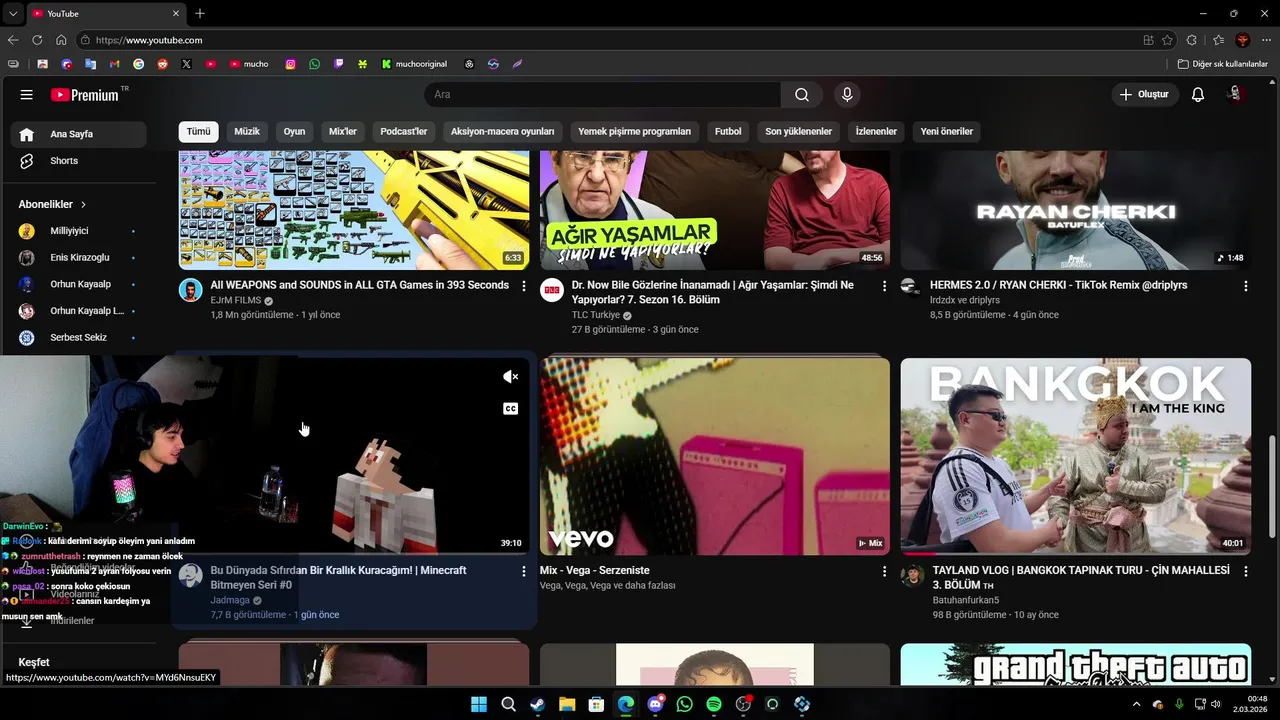Open more options for Dr. Now video

[x=884, y=286]
